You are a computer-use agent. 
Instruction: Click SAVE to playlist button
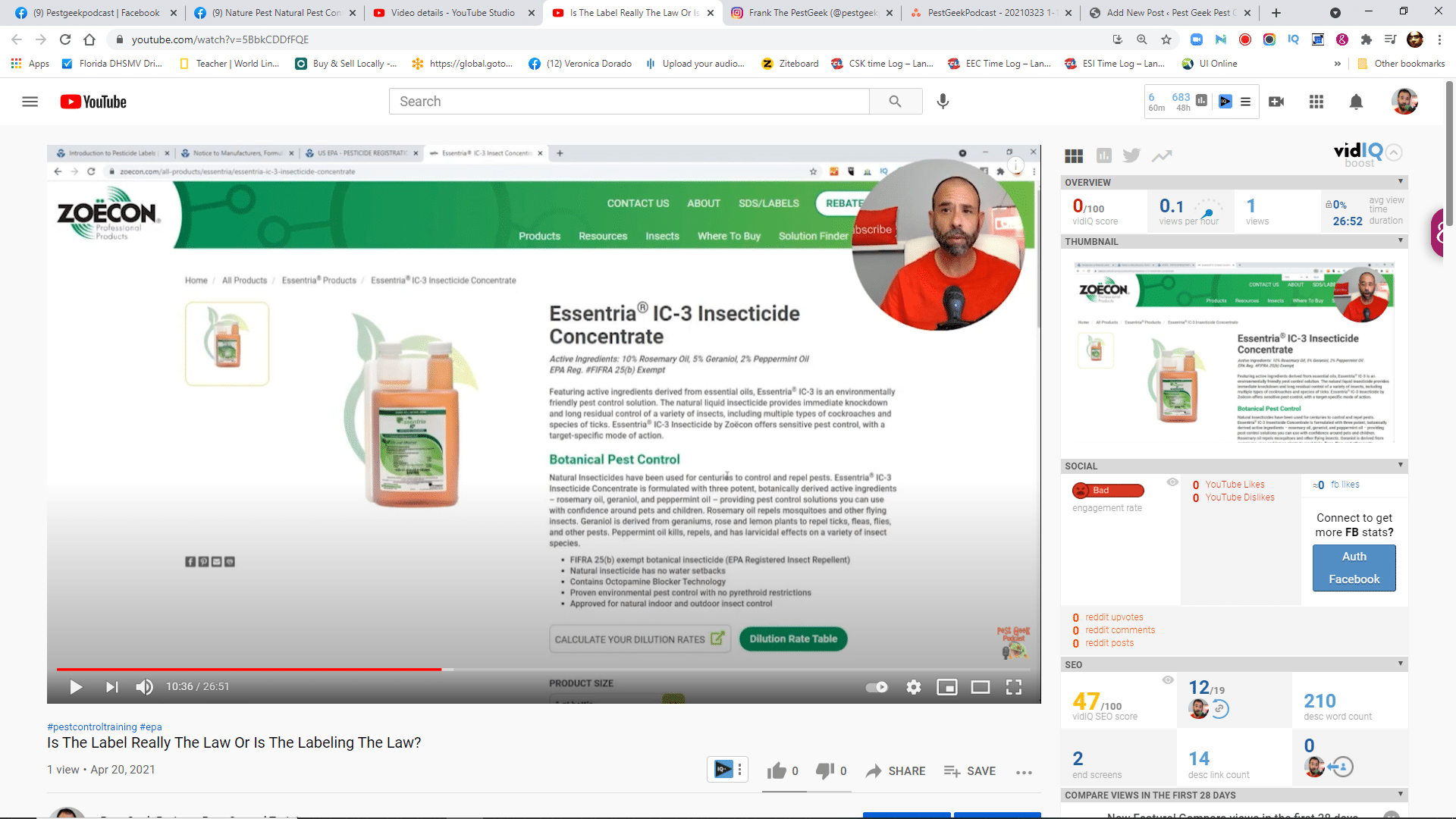click(970, 771)
